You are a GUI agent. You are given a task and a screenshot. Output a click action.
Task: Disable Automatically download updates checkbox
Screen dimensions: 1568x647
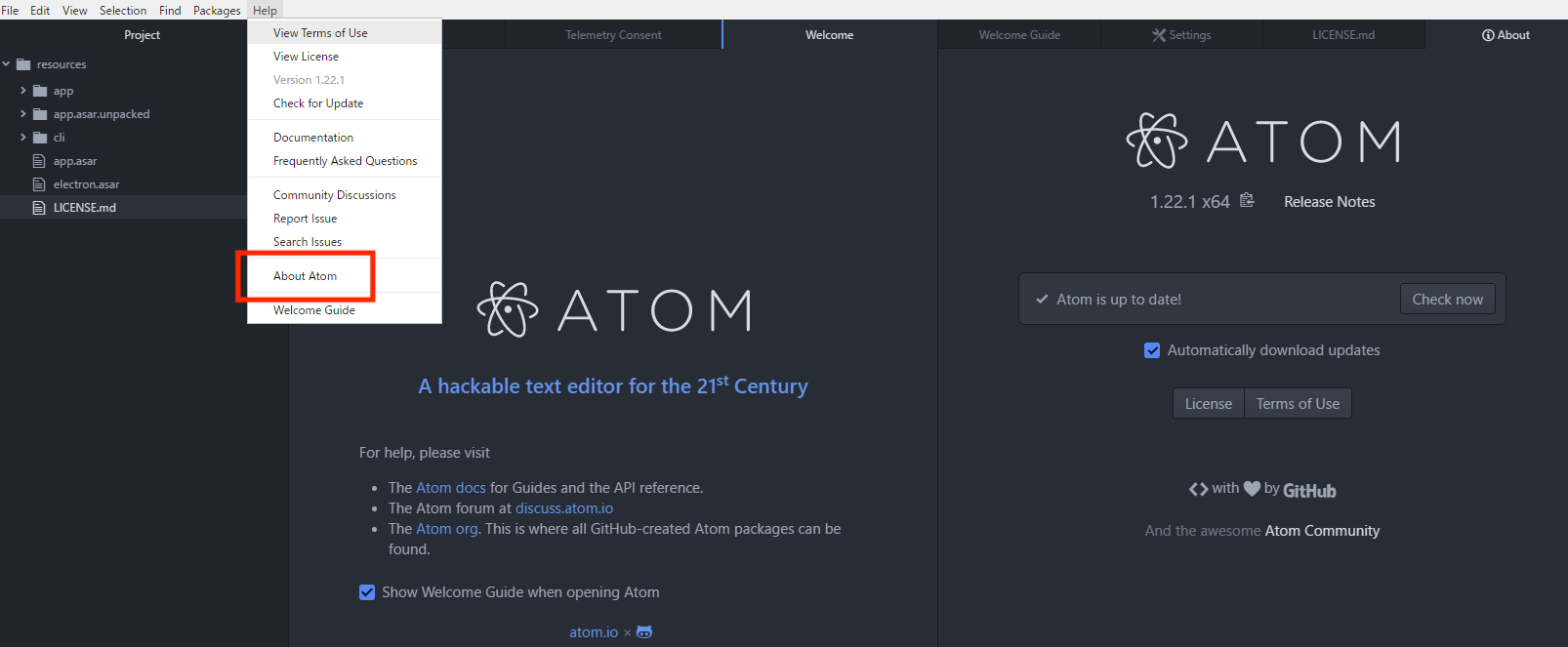click(x=1152, y=350)
